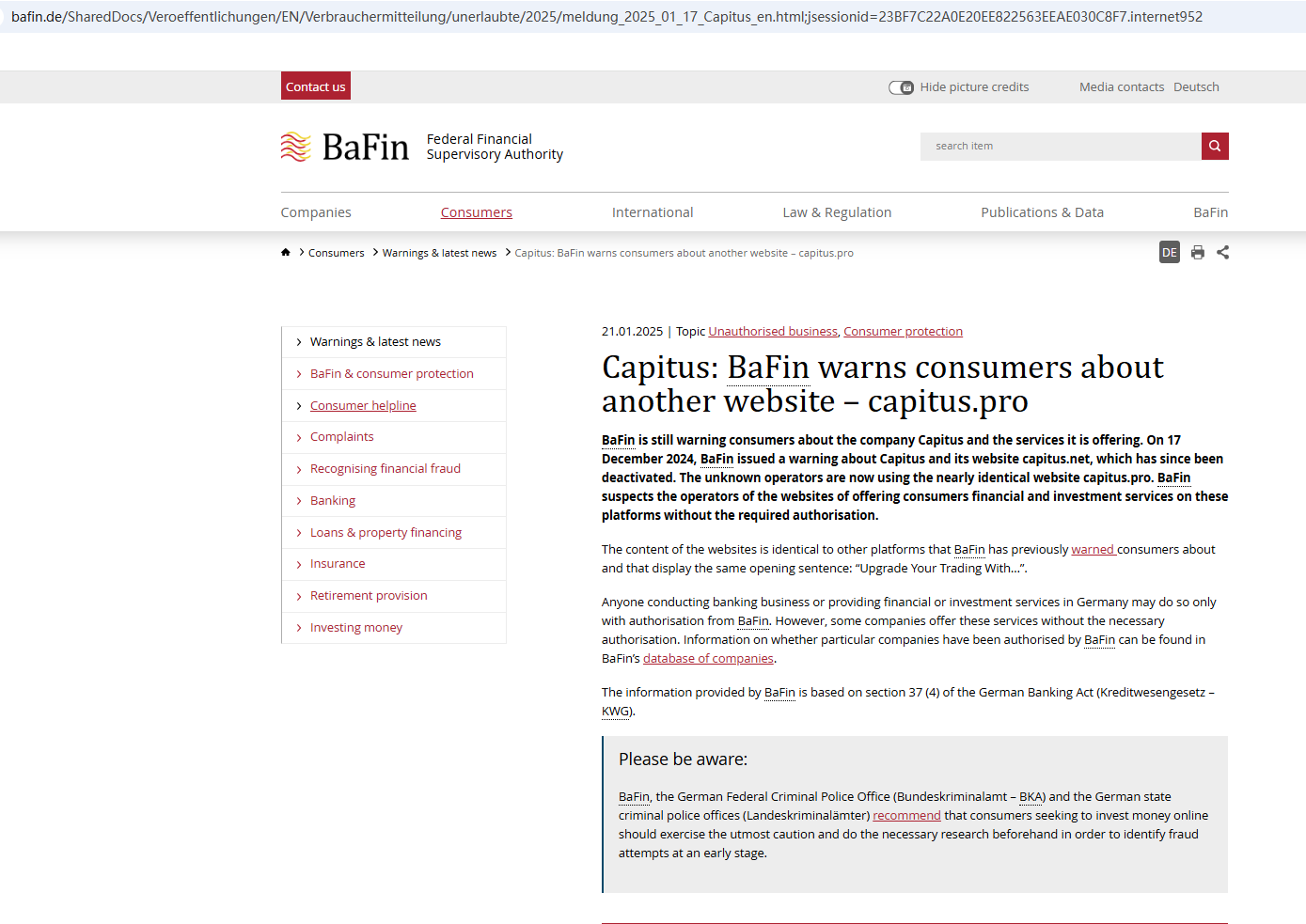Open the International main menu

click(x=653, y=212)
